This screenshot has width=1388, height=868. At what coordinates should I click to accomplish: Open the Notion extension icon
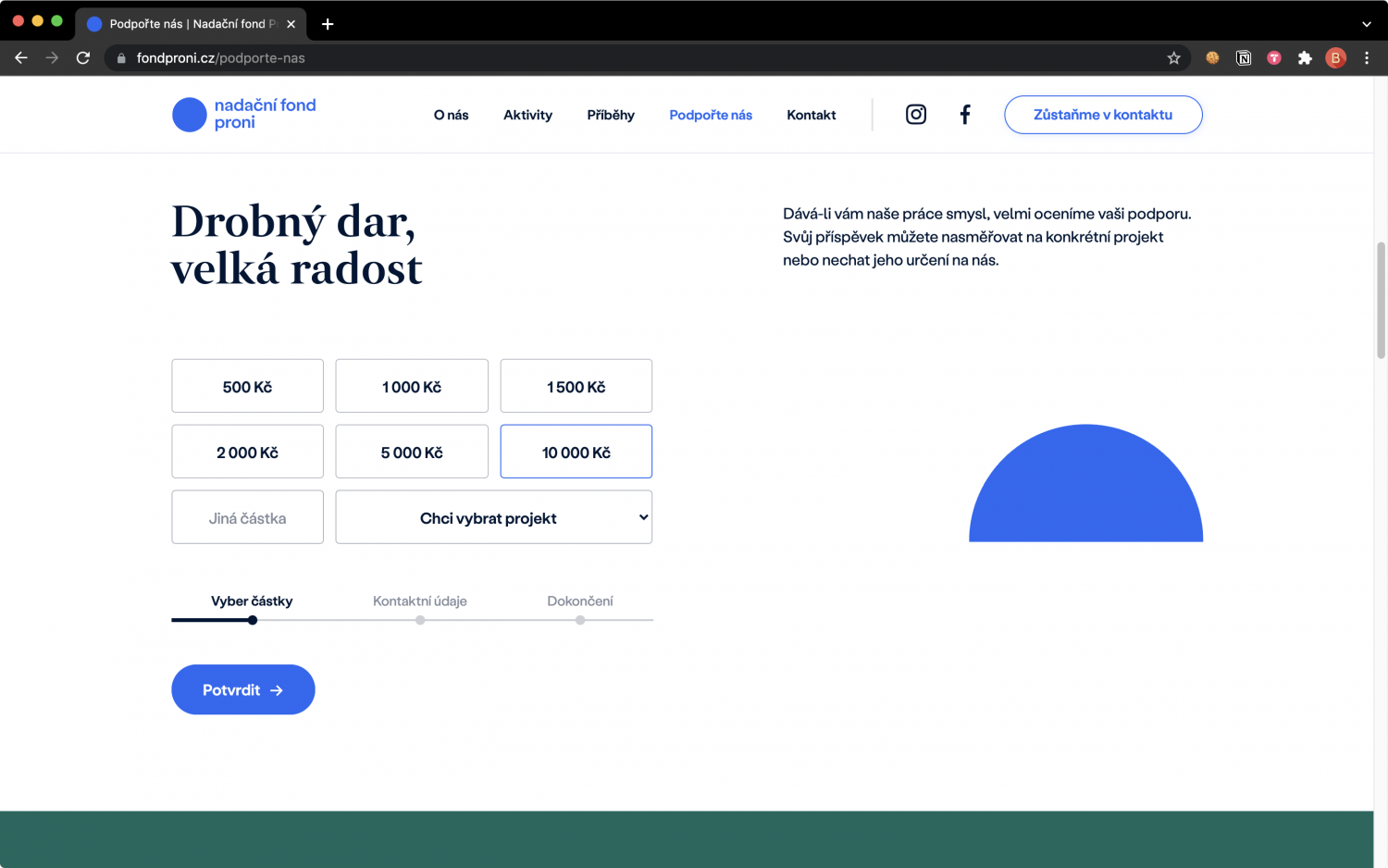pos(1244,58)
